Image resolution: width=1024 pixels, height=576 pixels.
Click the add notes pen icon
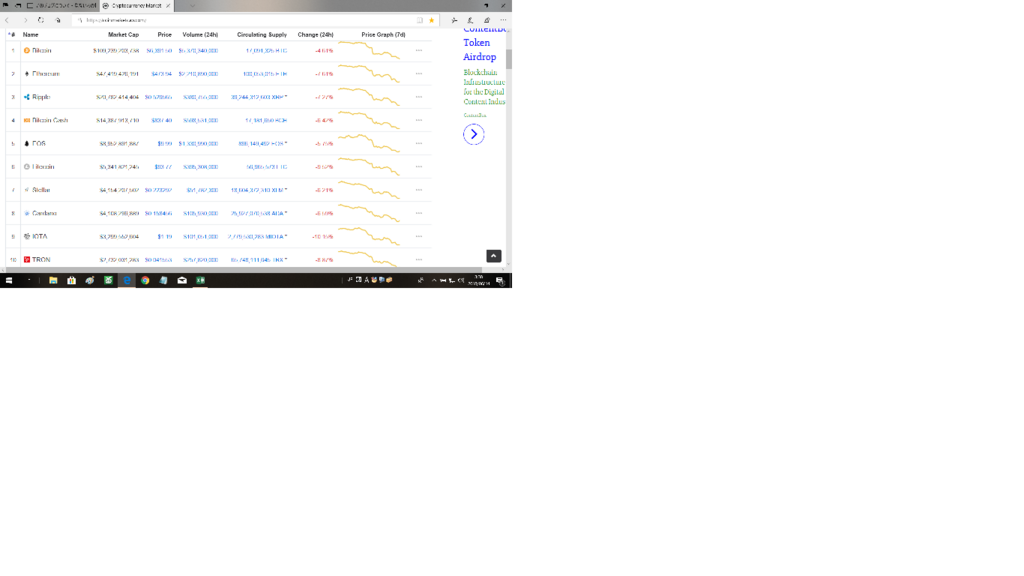[470, 20]
